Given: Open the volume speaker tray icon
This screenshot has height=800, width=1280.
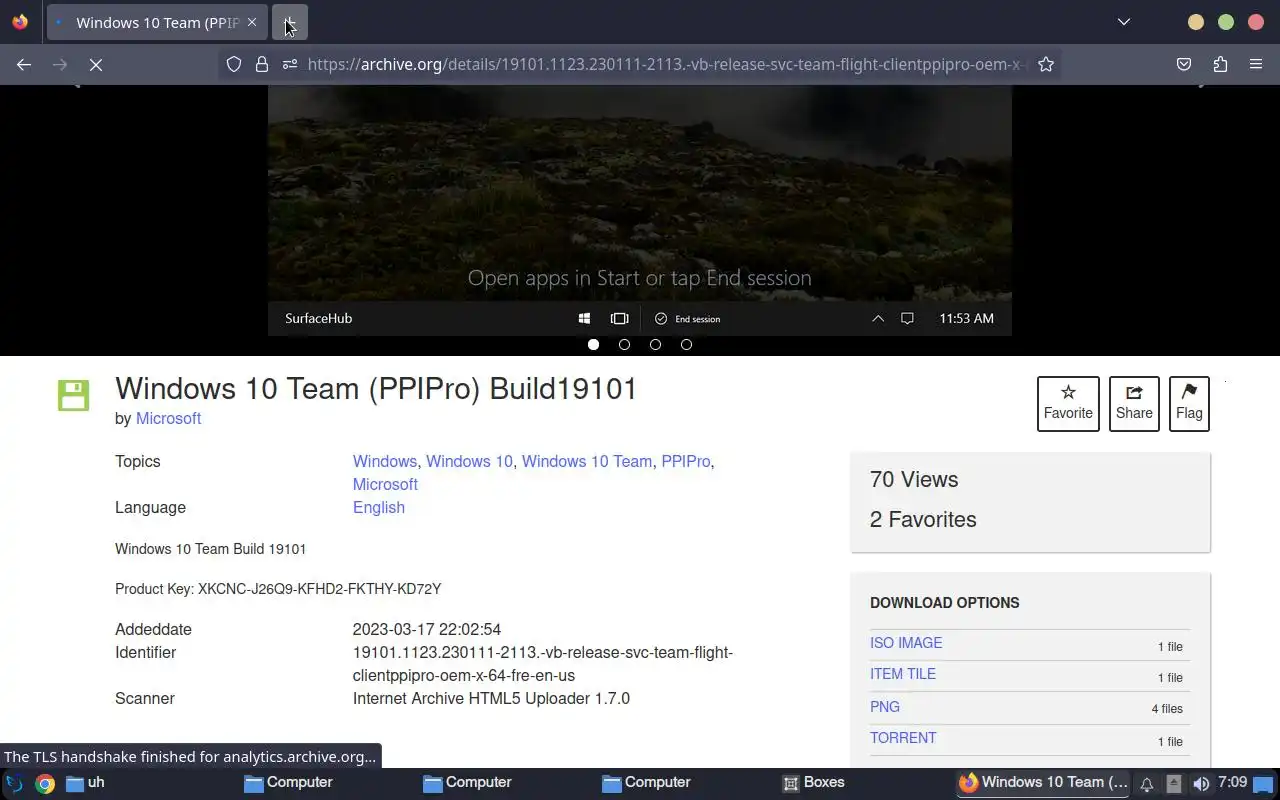Looking at the screenshot, I should point(1201,784).
